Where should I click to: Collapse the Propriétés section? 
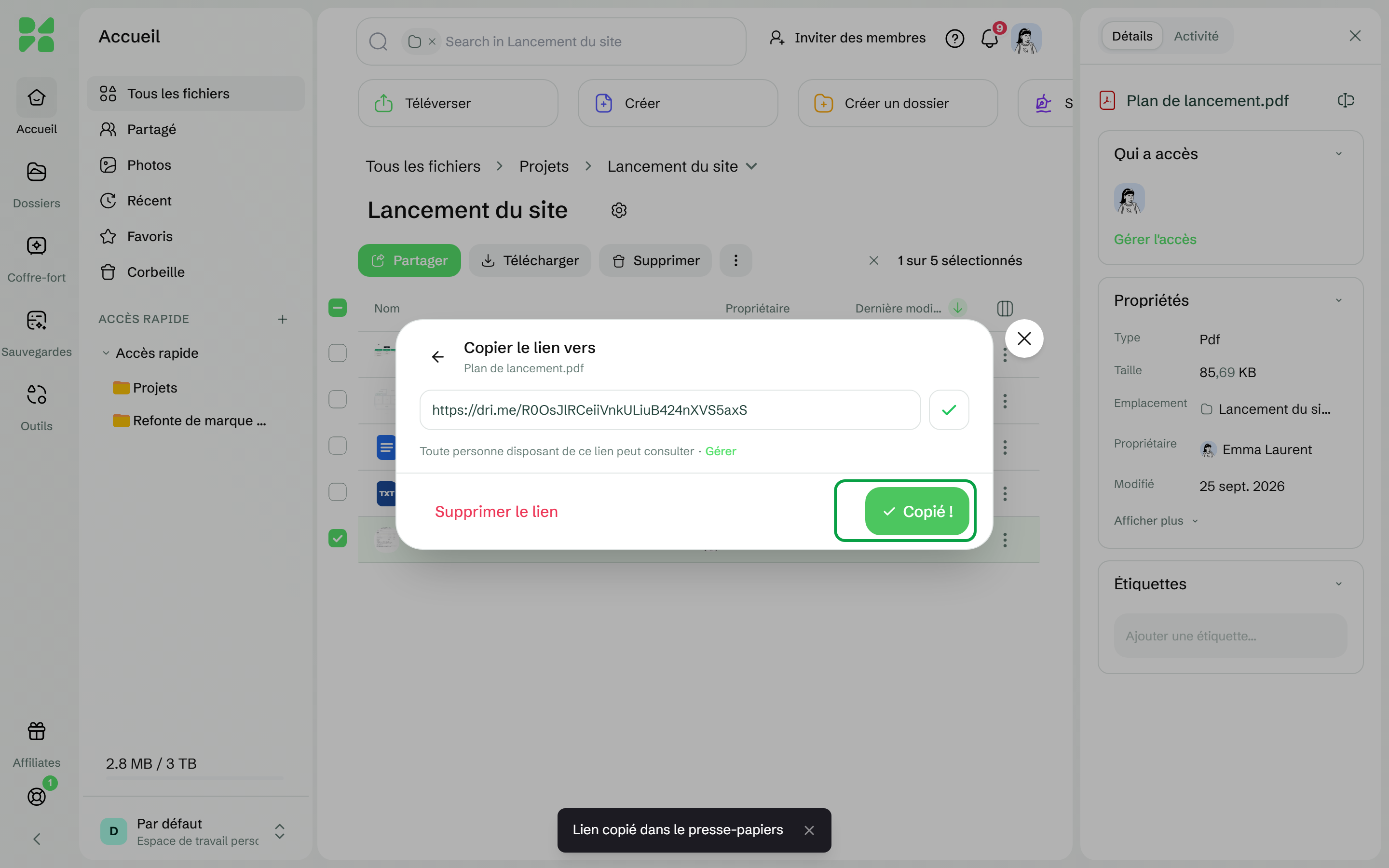click(1338, 300)
